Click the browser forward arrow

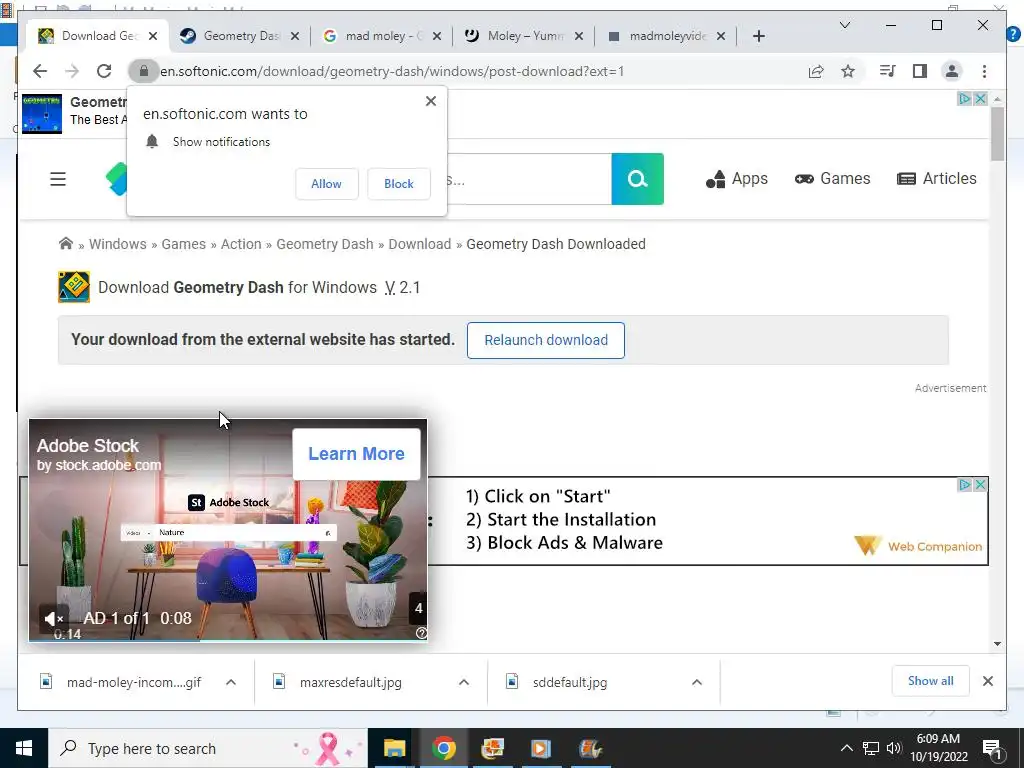pyautogui.click(x=72, y=71)
